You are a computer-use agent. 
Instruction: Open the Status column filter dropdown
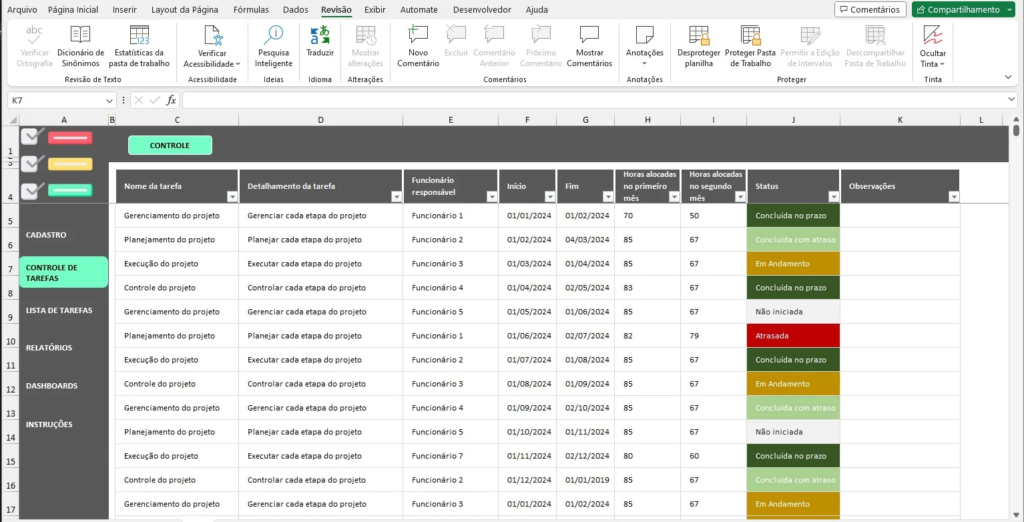[x=832, y=197]
